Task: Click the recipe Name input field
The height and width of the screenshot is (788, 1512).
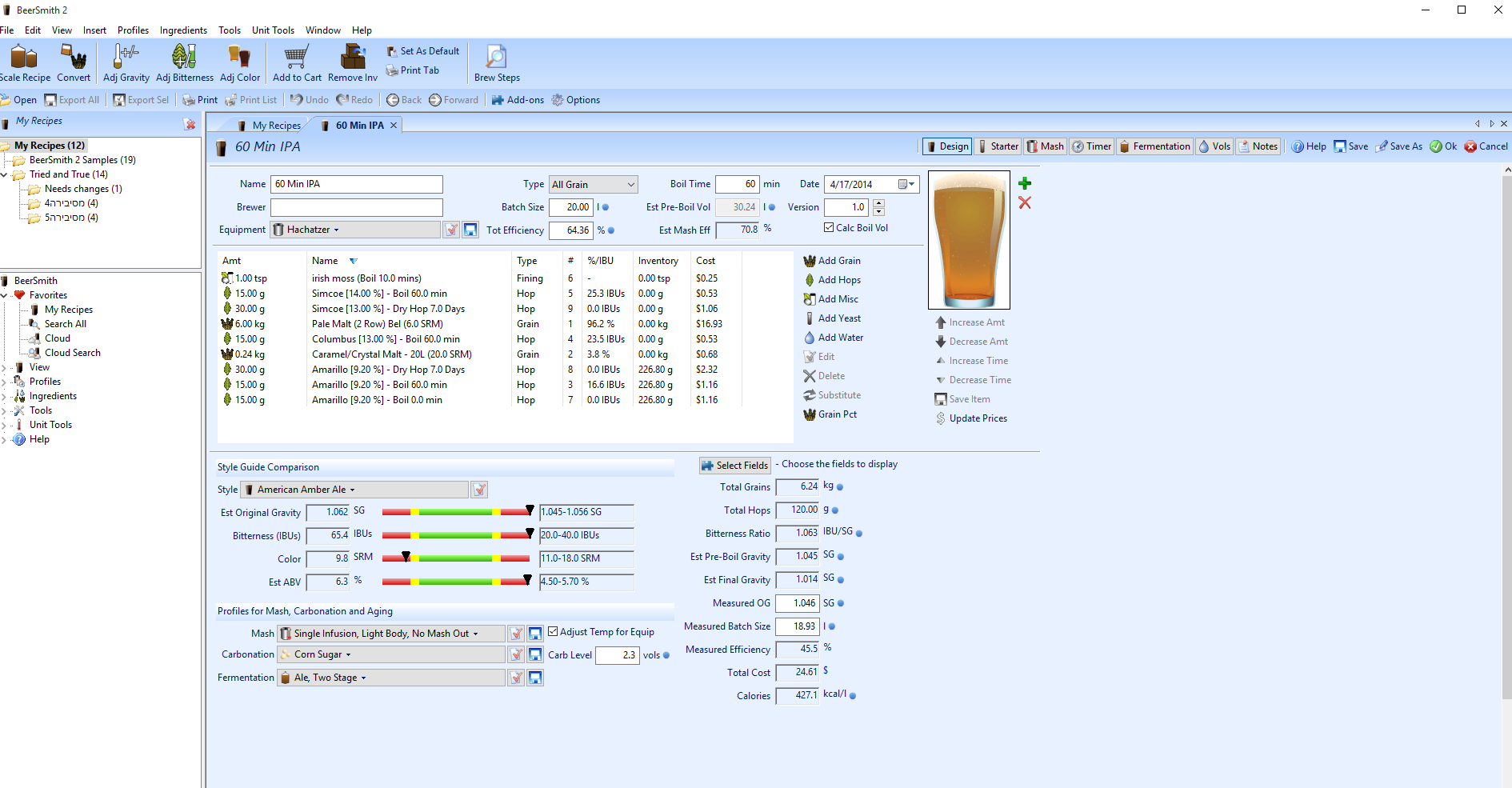Action: click(x=357, y=184)
